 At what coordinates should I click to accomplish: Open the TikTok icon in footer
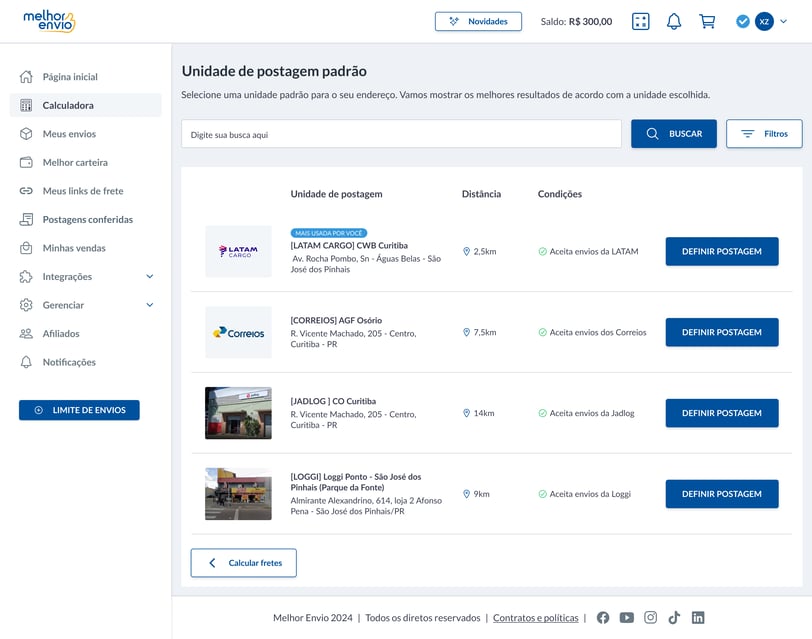(674, 617)
